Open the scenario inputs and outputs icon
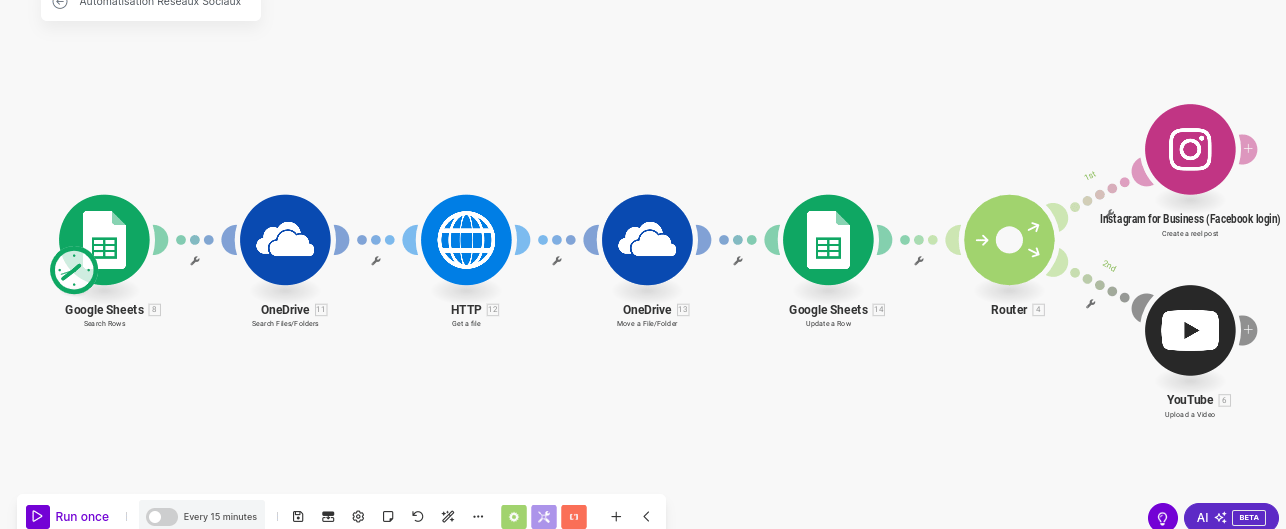 point(328,516)
